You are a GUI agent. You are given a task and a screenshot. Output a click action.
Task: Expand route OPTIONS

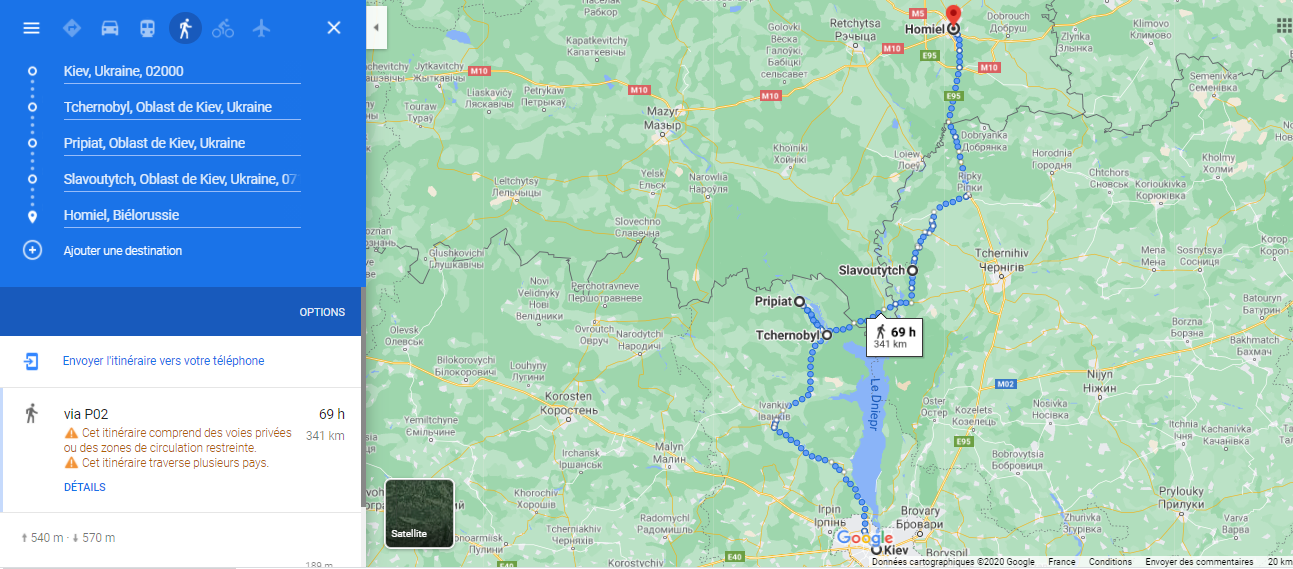(x=322, y=312)
